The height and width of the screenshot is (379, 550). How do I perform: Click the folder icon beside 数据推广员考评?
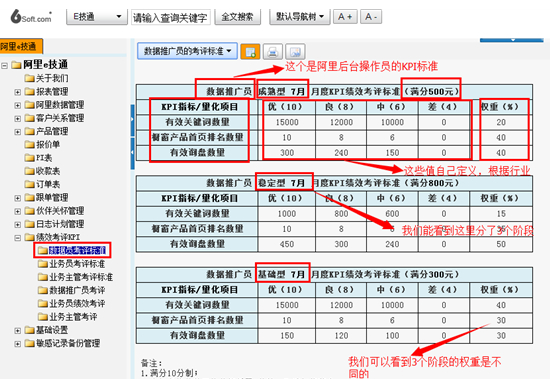[x=43, y=290]
